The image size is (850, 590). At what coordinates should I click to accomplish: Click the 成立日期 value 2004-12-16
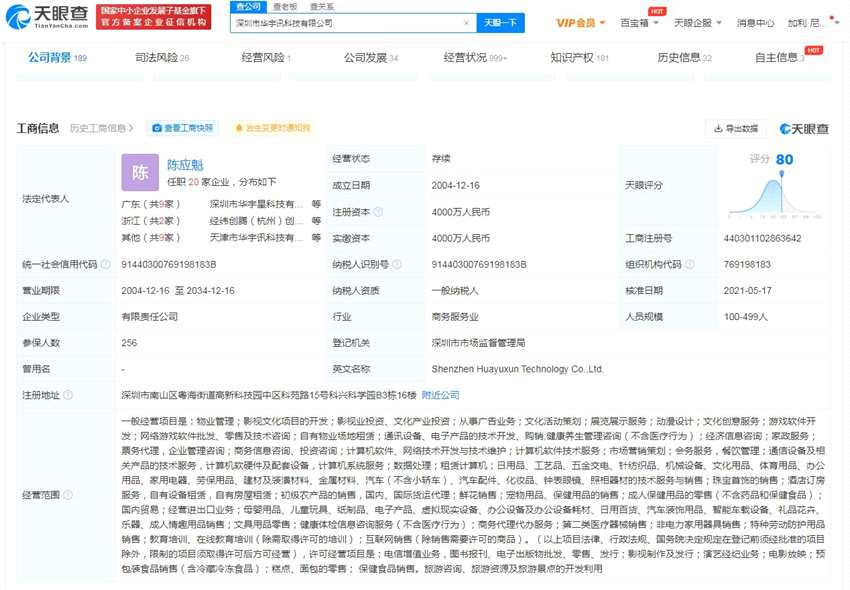(455, 185)
